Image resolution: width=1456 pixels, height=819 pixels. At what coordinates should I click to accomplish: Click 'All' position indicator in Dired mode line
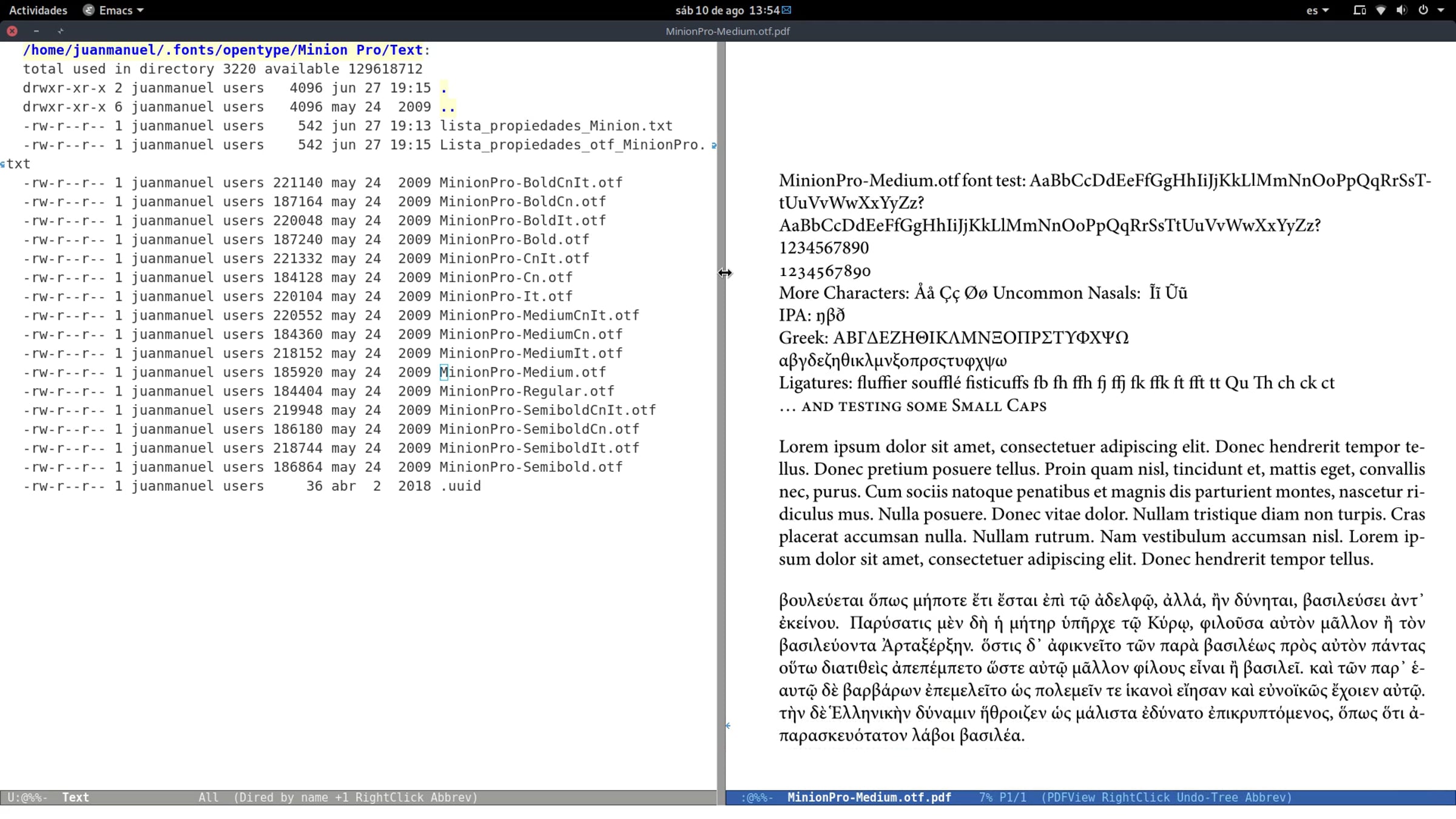coord(208,798)
